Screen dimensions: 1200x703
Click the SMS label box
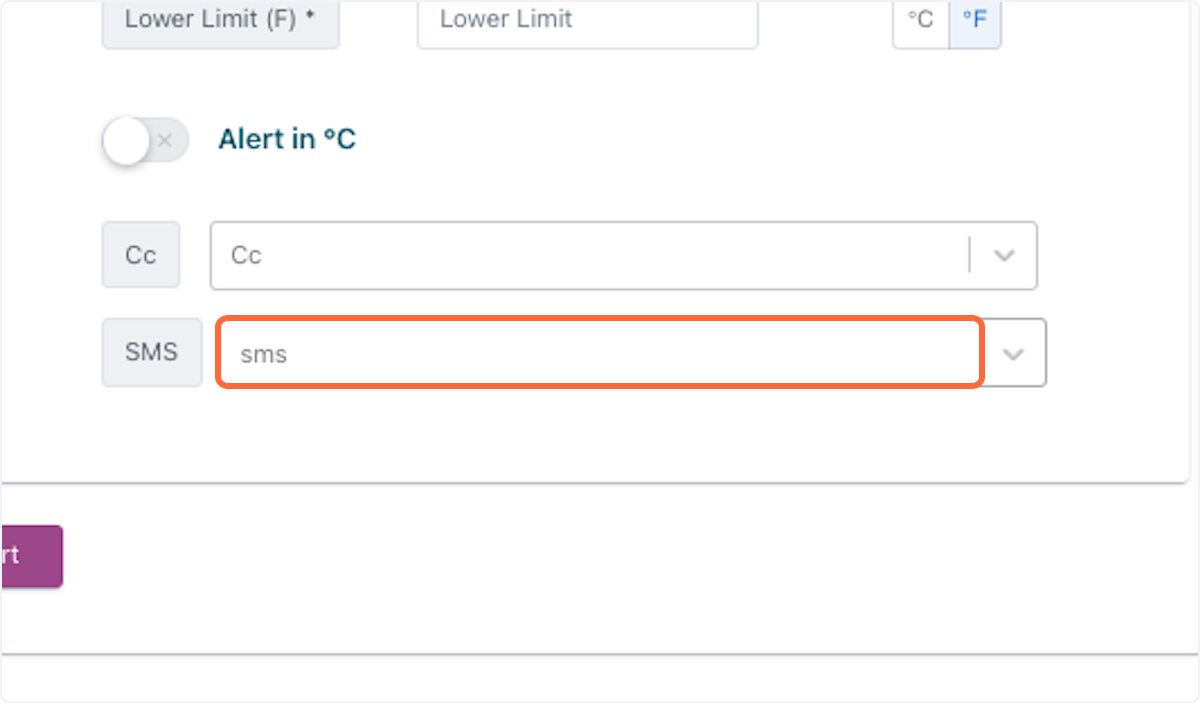(x=152, y=352)
